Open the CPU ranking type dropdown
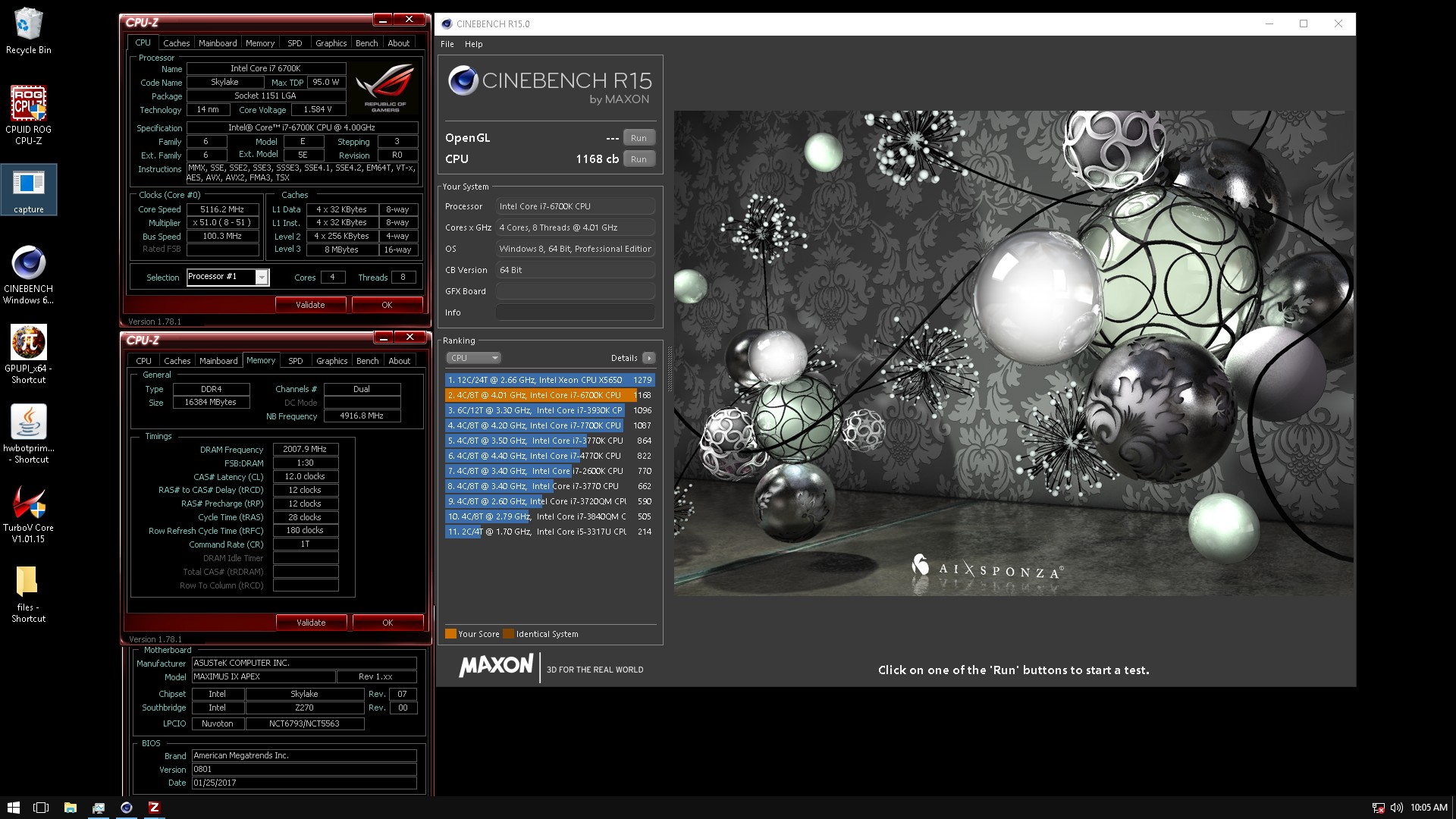The image size is (1456, 819). click(473, 358)
